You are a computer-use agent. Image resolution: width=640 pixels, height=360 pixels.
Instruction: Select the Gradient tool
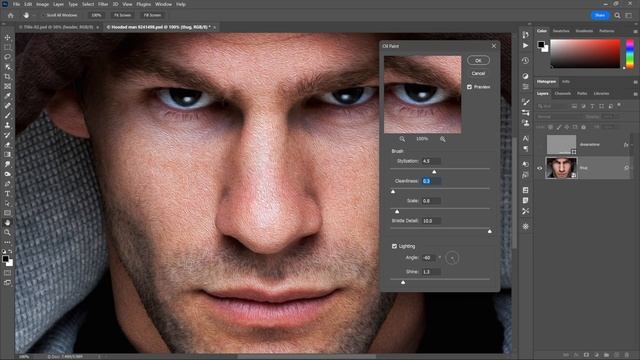point(7,155)
